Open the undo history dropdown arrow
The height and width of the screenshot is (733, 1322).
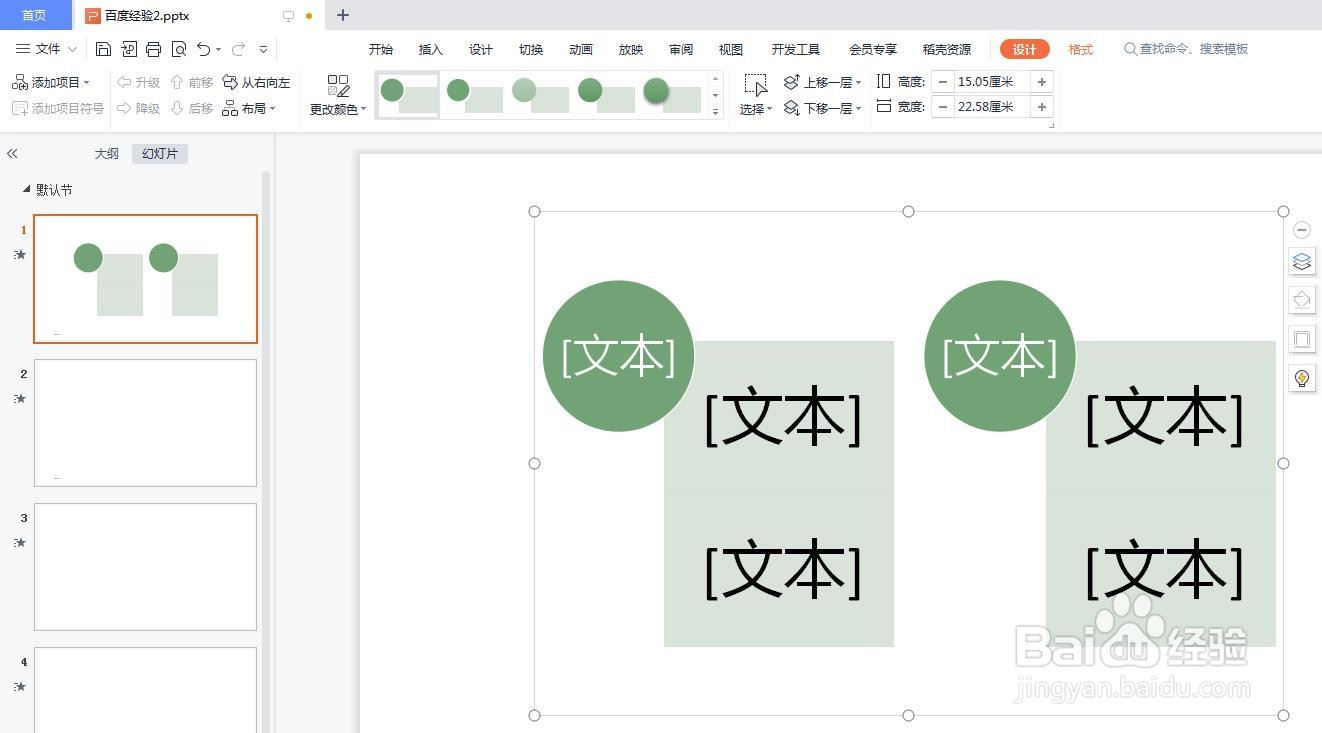click(x=218, y=49)
